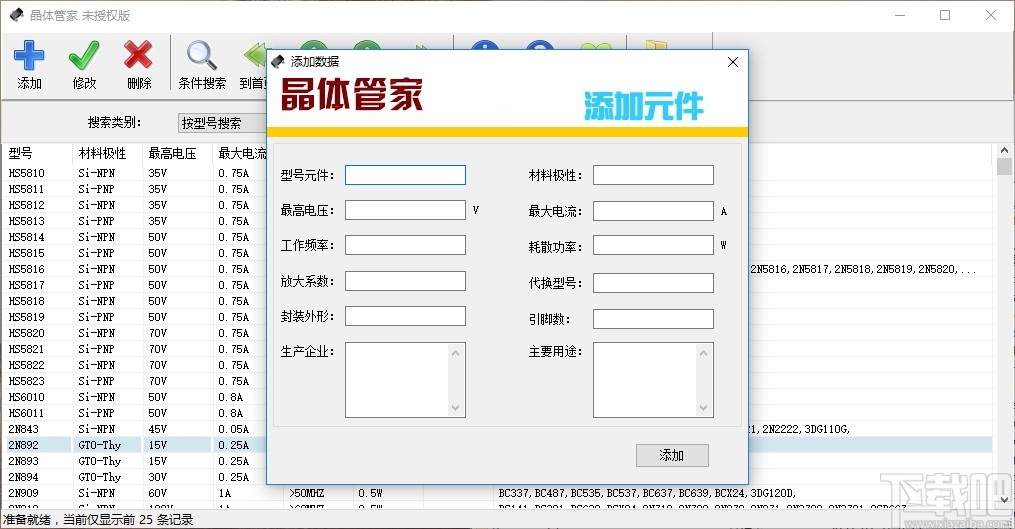The image size is (1015, 529).
Task: Focus the 材料极性 input field
Action: 653,175
